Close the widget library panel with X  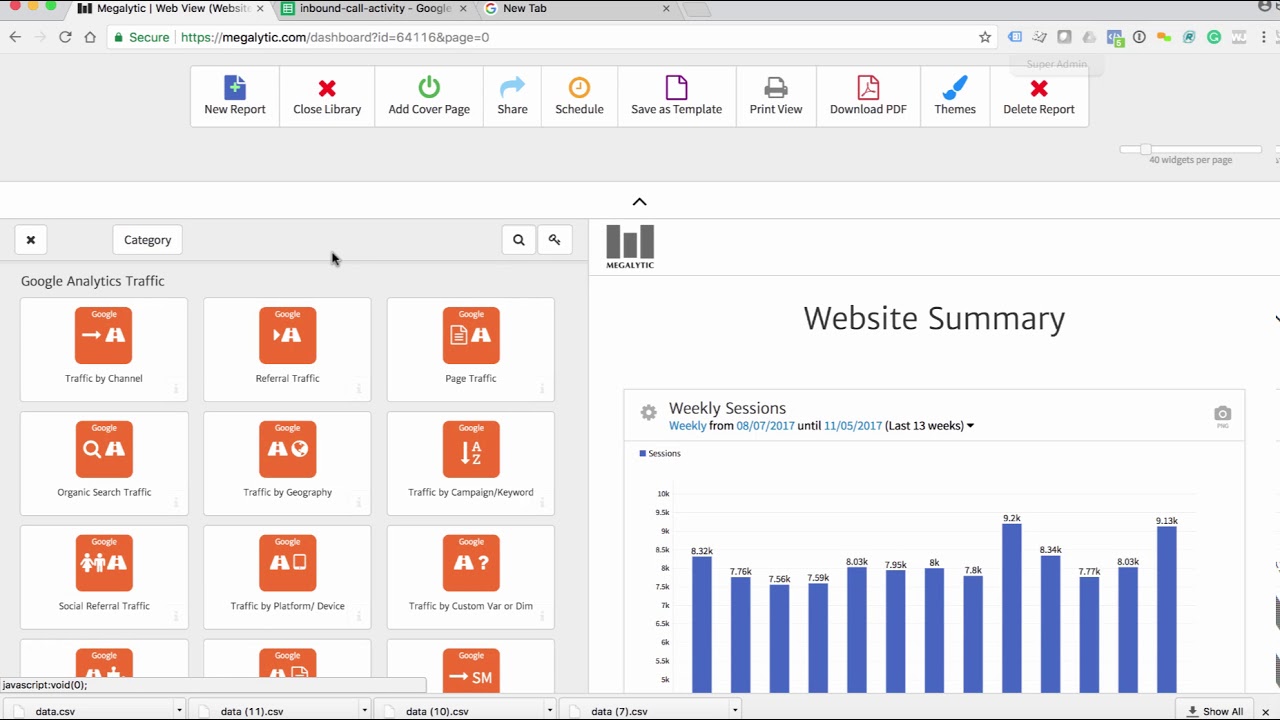31,240
